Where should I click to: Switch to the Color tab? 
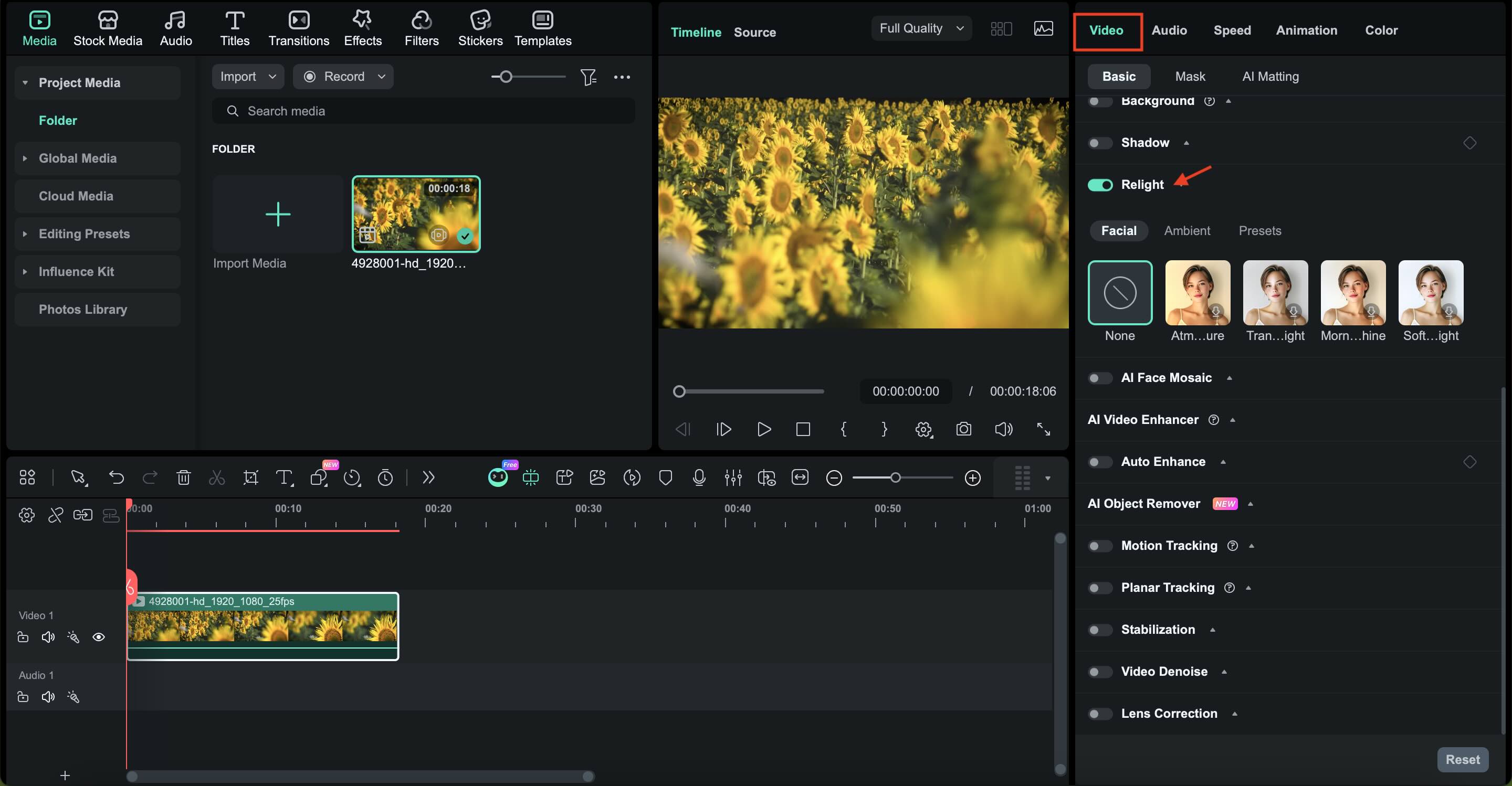coord(1381,30)
